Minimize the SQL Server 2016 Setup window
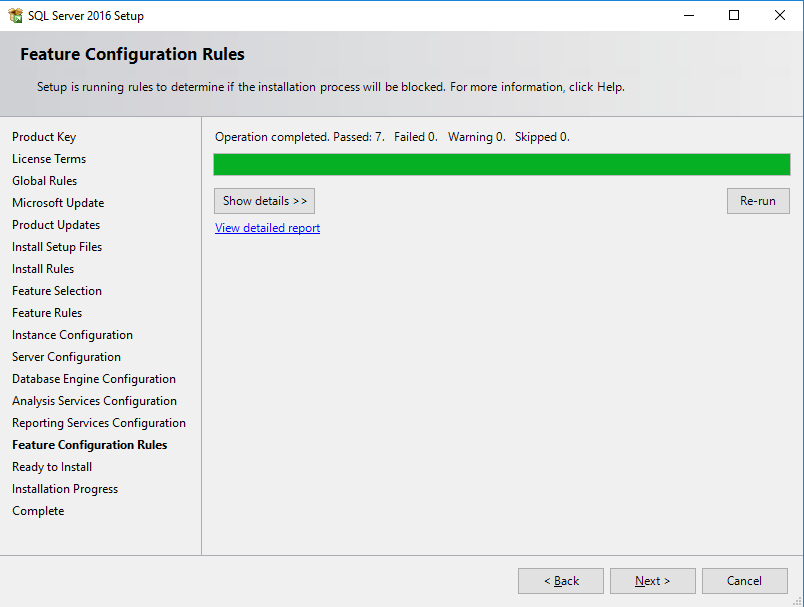The height and width of the screenshot is (607, 804). (x=689, y=15)
